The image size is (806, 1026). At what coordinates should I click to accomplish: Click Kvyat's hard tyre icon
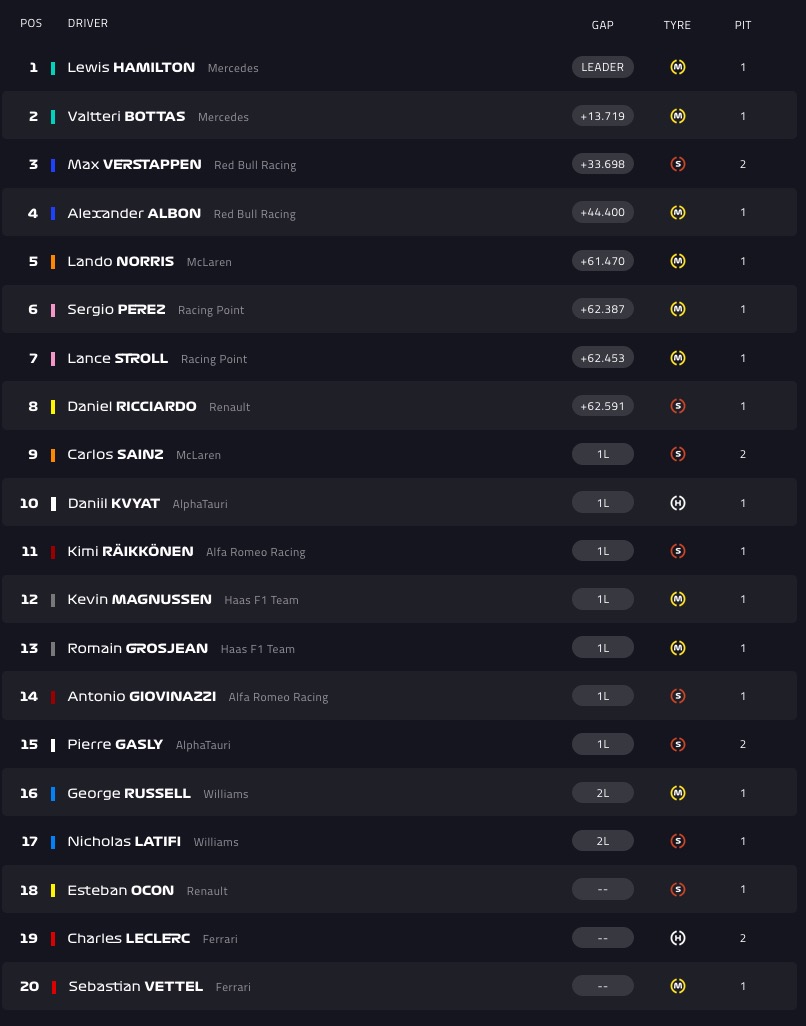(677, 503)
